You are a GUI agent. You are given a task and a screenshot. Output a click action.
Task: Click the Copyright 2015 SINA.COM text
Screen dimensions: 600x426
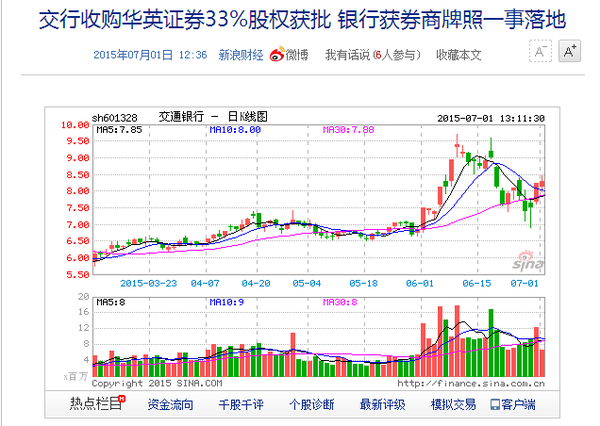pyautogui.click(x=157, y=383)
